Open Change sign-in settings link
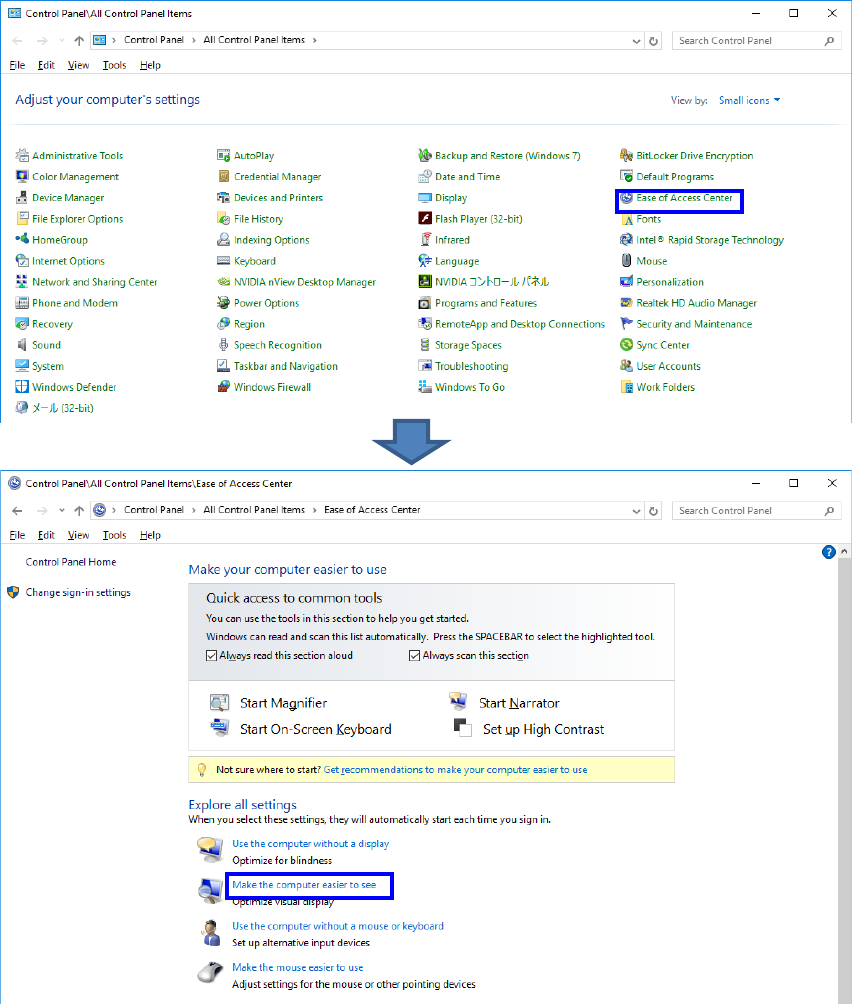The height and width of the screenshot is (1004, 852). click(78, 592)
